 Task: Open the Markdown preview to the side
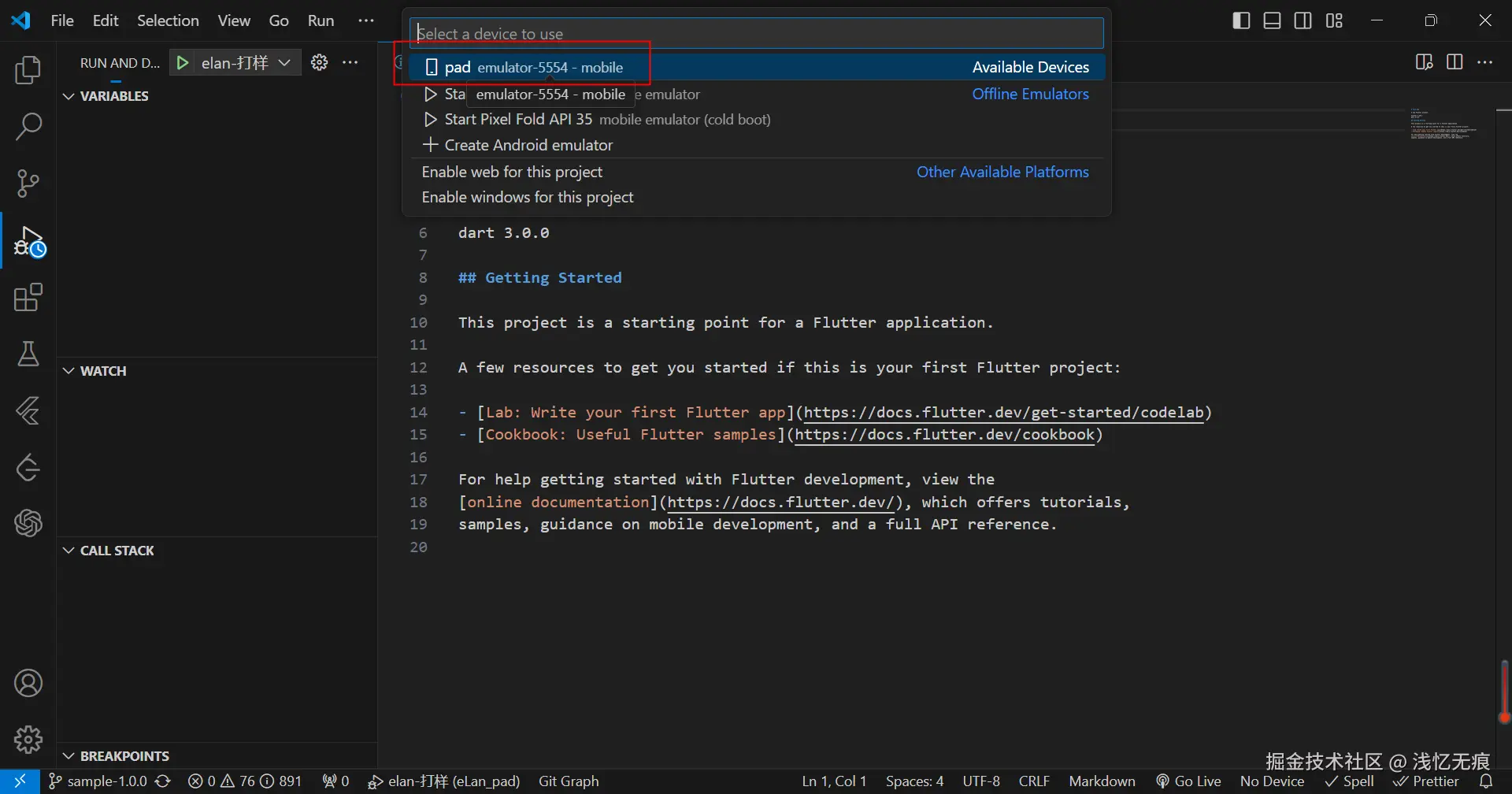click(x=1424, y=62)
